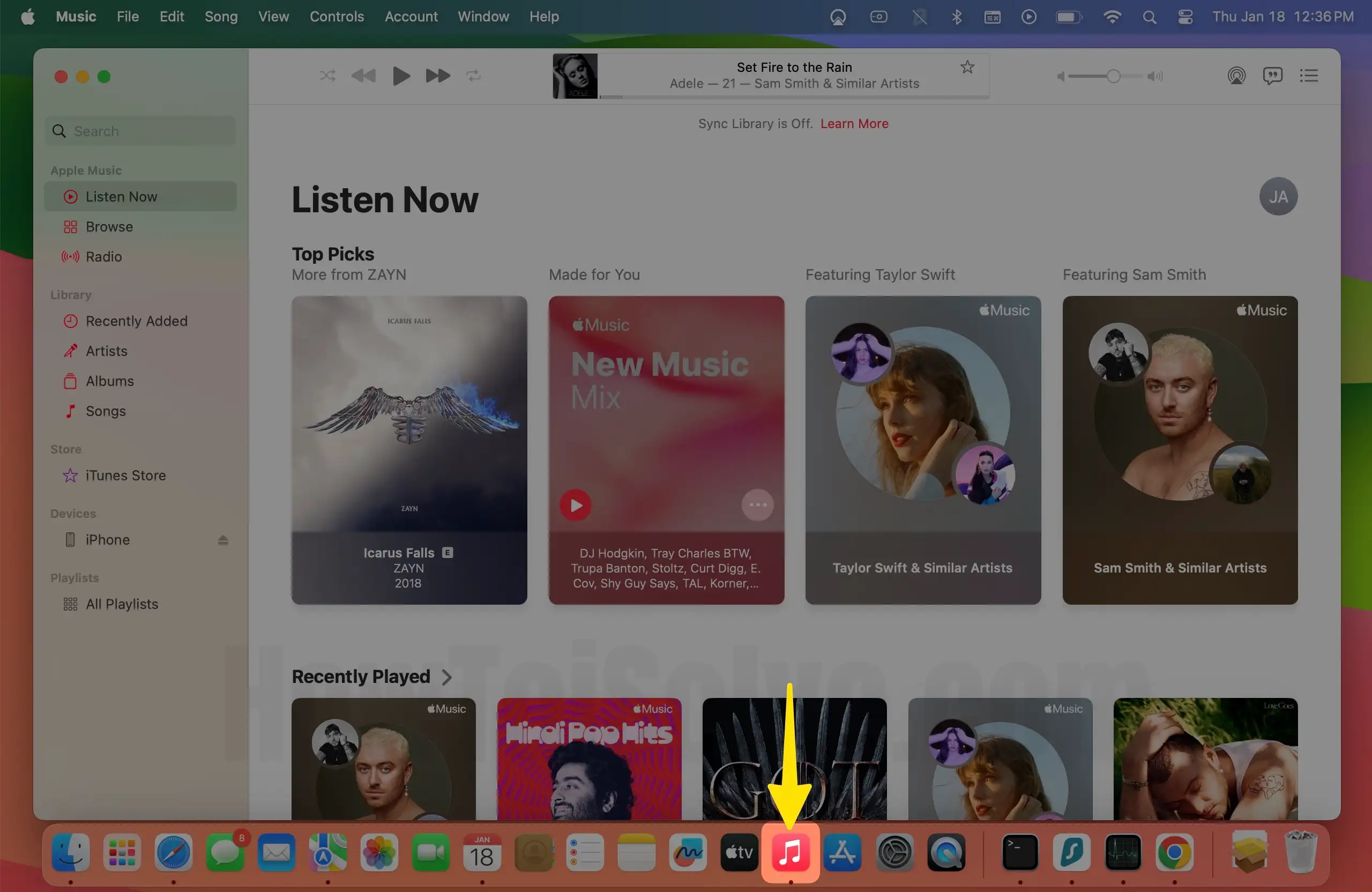Launch Safari from the Dock

174,852
